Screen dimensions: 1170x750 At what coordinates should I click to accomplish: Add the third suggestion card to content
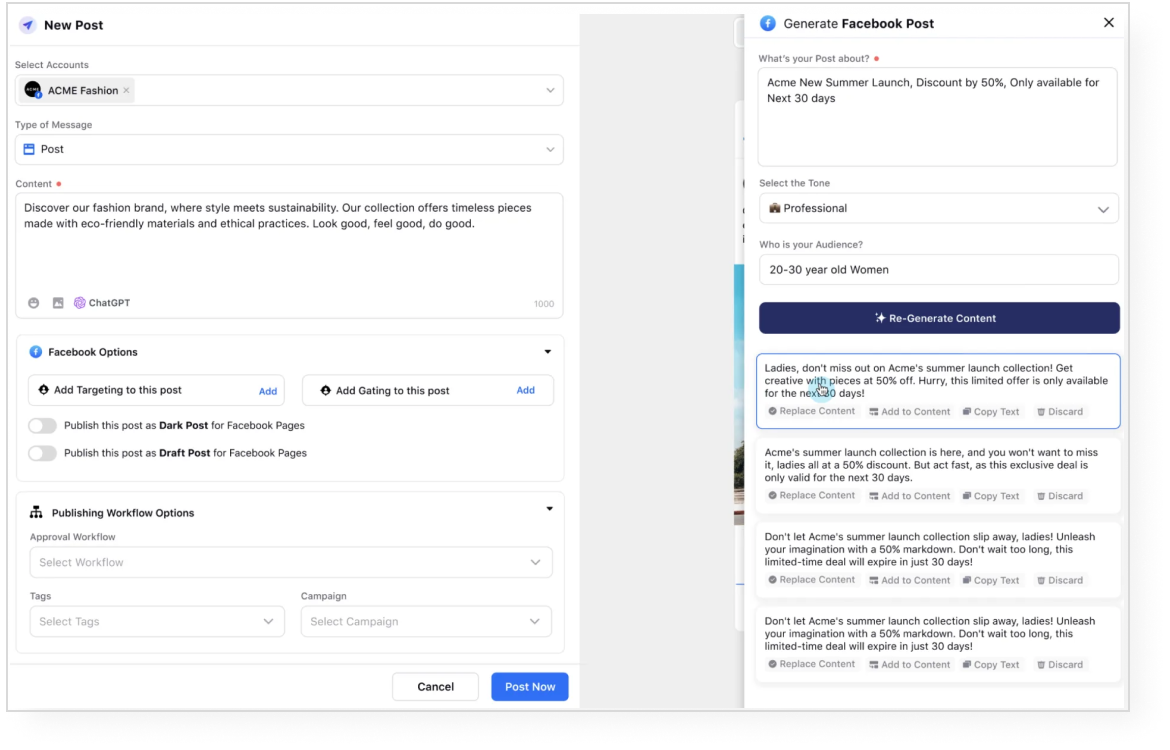(910, 580)
